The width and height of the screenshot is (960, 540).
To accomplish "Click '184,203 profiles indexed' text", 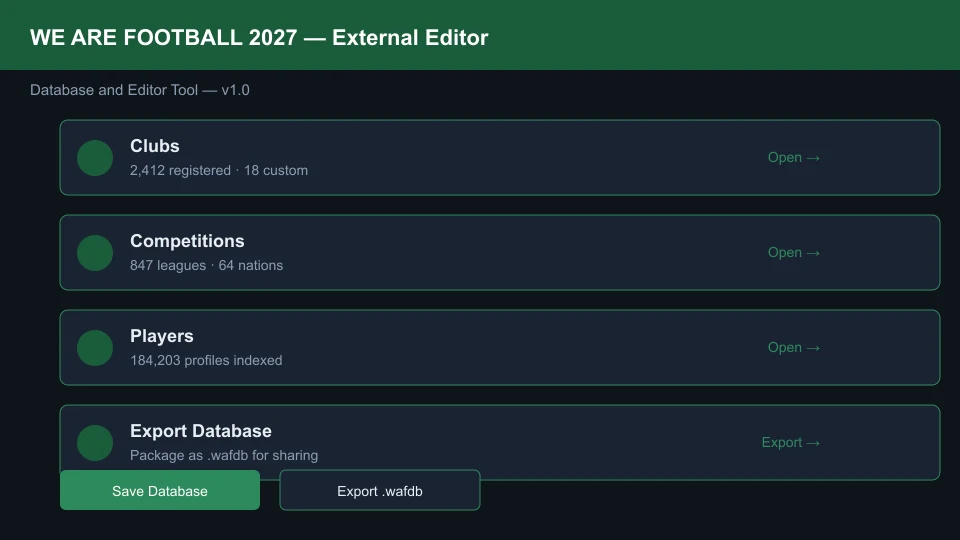I will click(x=206, y=360).
